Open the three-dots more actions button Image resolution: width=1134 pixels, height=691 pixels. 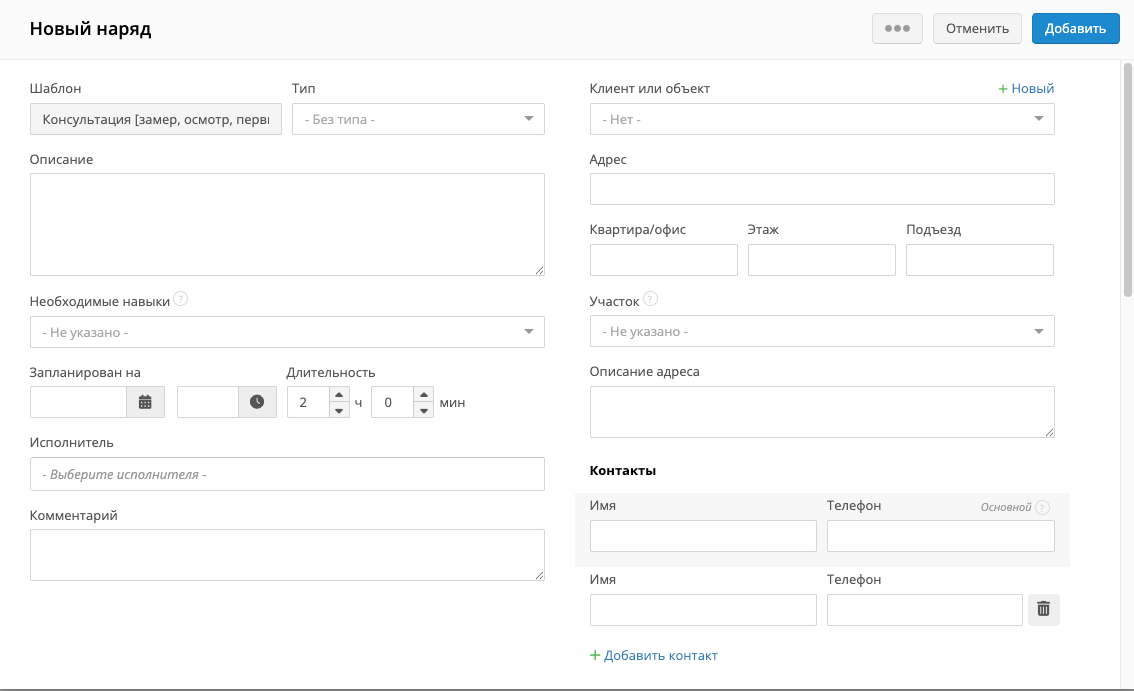[x=898, y=28]
